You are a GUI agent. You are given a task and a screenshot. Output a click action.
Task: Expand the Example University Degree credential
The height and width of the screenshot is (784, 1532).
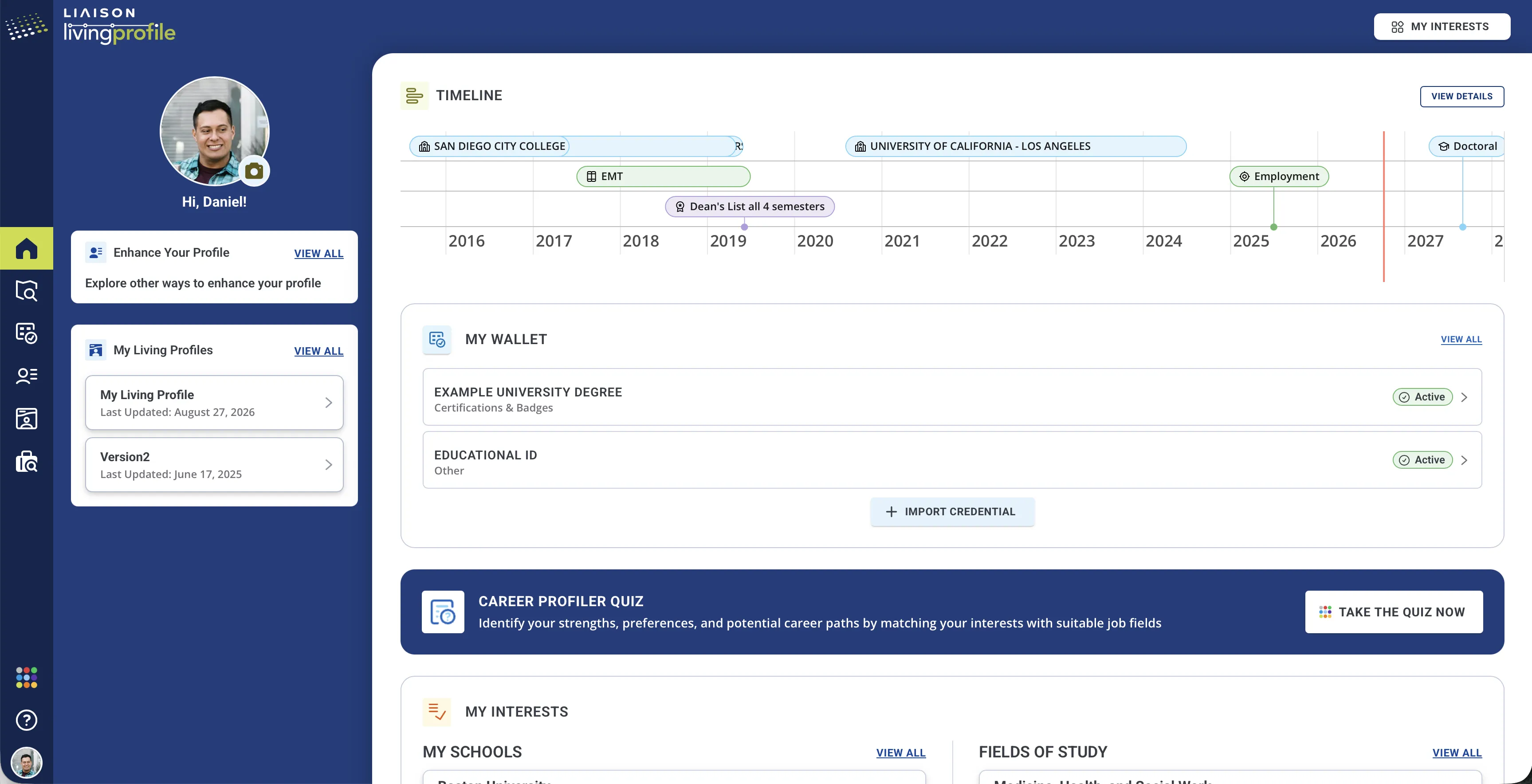tap(951, 397)
